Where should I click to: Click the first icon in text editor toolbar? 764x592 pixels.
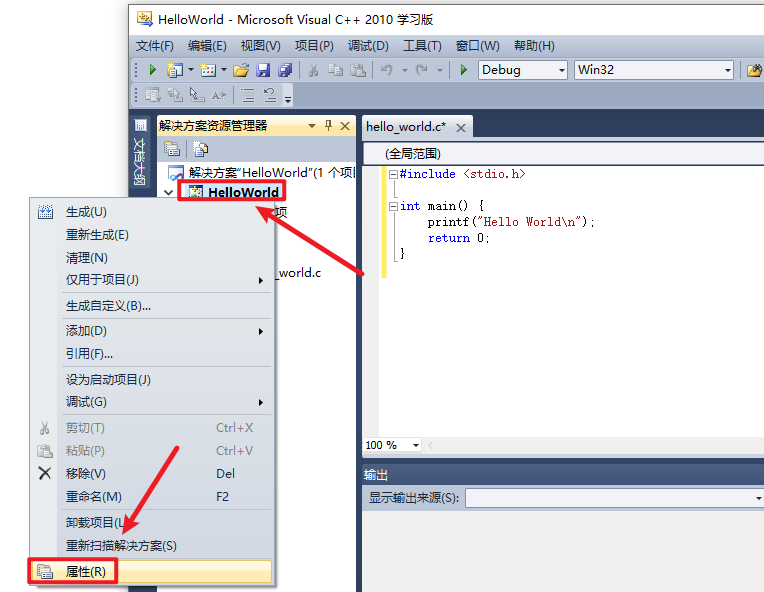153,95
